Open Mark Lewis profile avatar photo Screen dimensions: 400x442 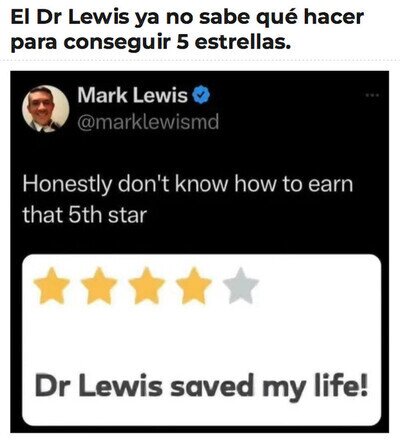(x=46, y=109)
